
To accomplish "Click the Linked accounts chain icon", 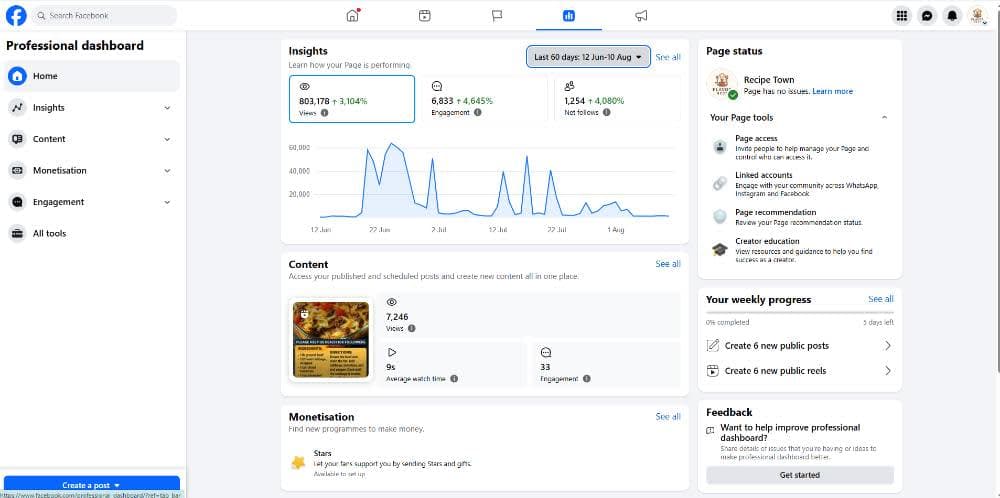I will pyautogui.click(x=720, y=184).
